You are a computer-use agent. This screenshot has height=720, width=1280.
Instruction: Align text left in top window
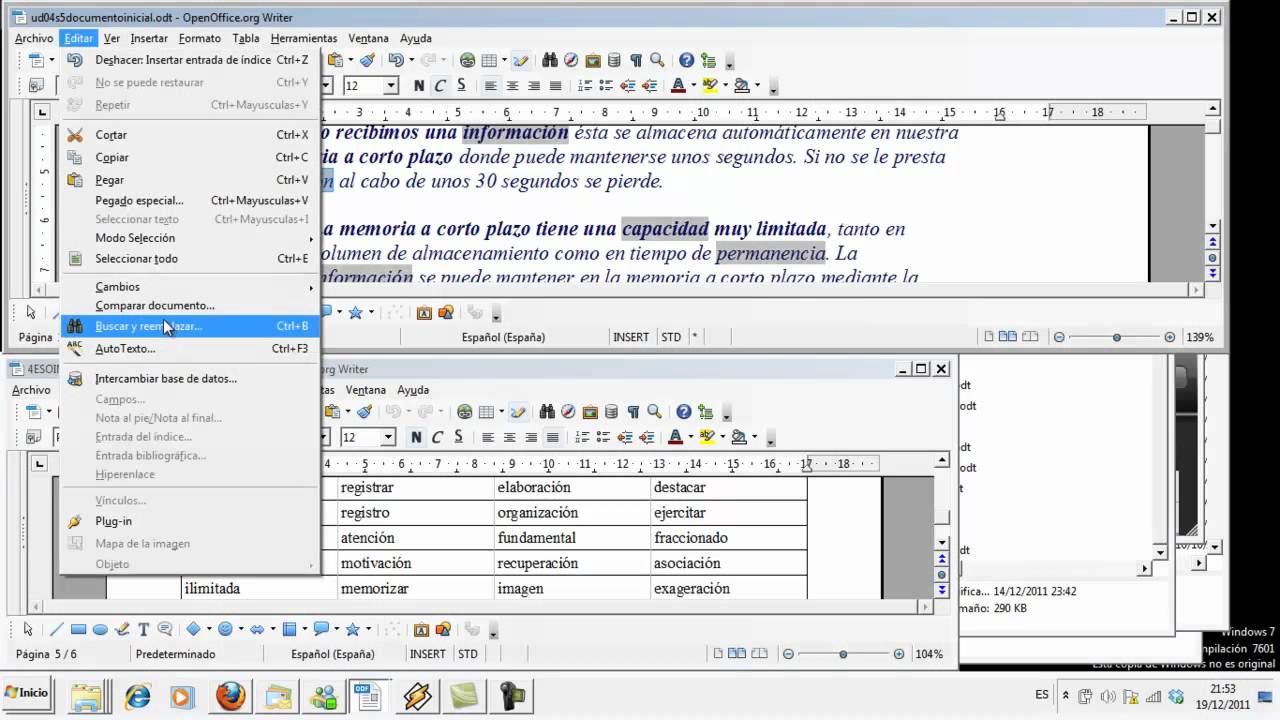[x=490, y=86]
